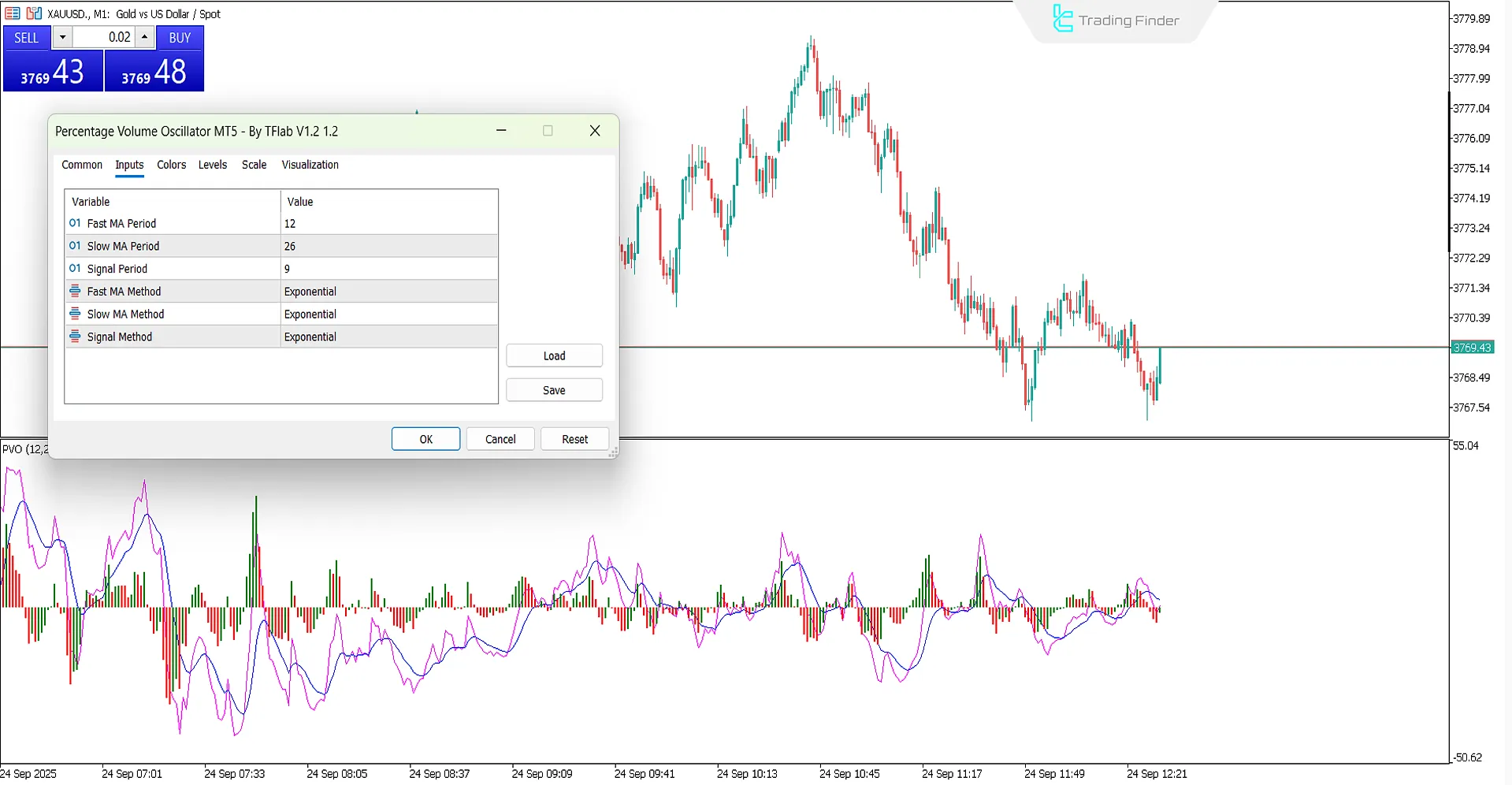Click the 0.02 volume input field
This screenshot has width=1512, height=785.
coord(106,37)
